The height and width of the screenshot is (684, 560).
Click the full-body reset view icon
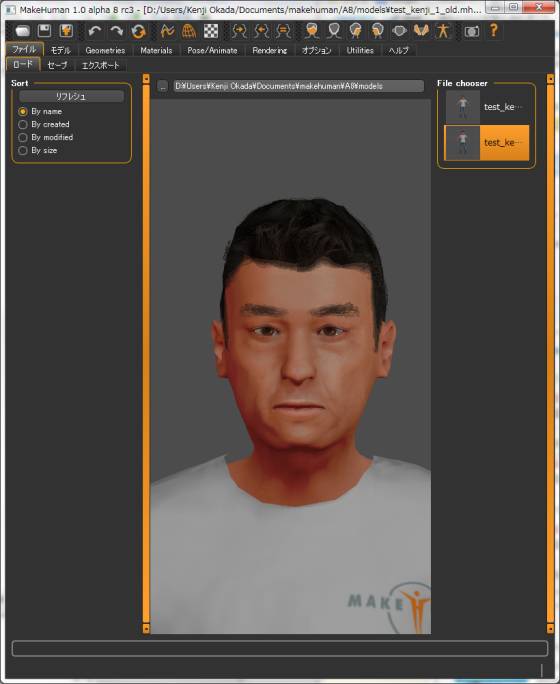coord(443,31)
